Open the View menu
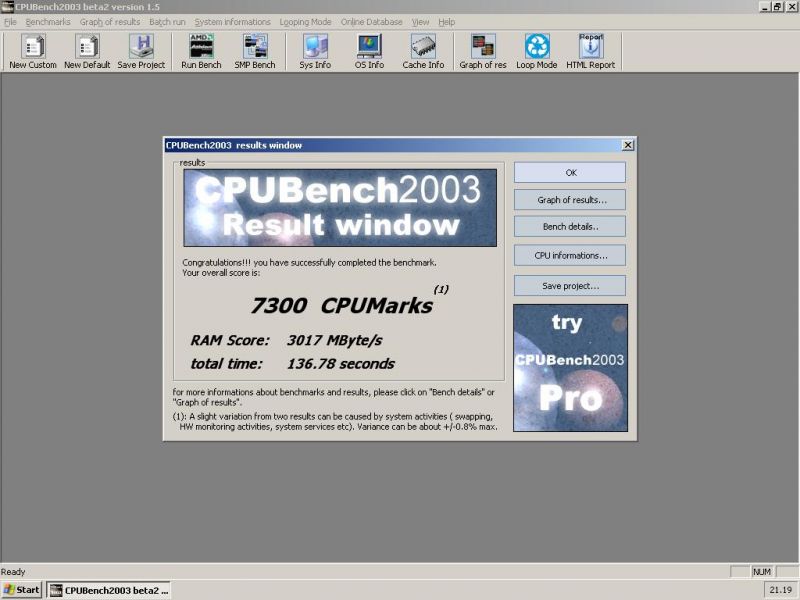Image resolution: width=800 pixels, height=600 pixels. pyautogui.click(x=420, y=22)
